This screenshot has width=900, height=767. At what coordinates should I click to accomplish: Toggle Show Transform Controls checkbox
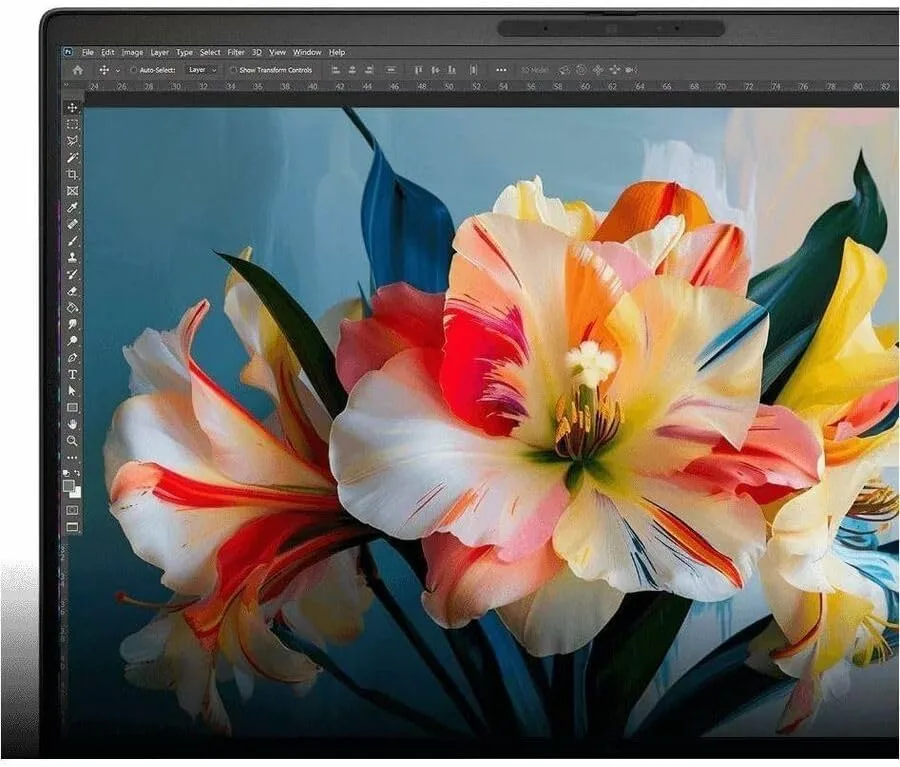pos(233,70)
